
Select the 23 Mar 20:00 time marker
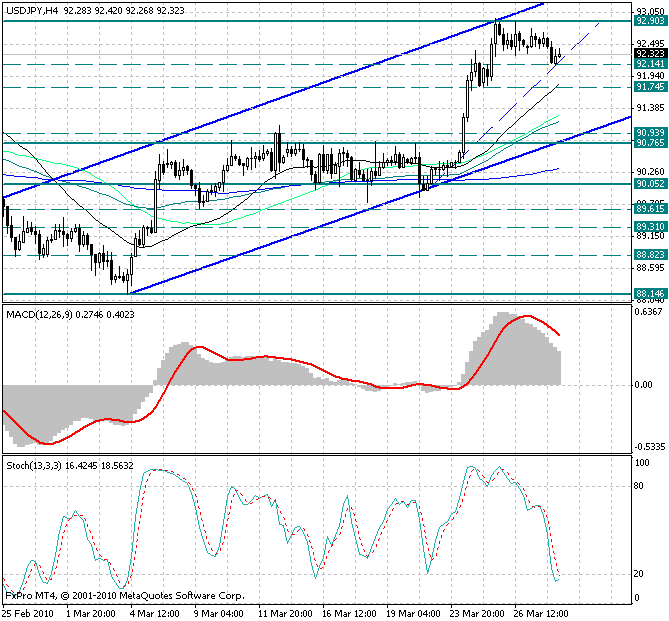tap(479, 613)
